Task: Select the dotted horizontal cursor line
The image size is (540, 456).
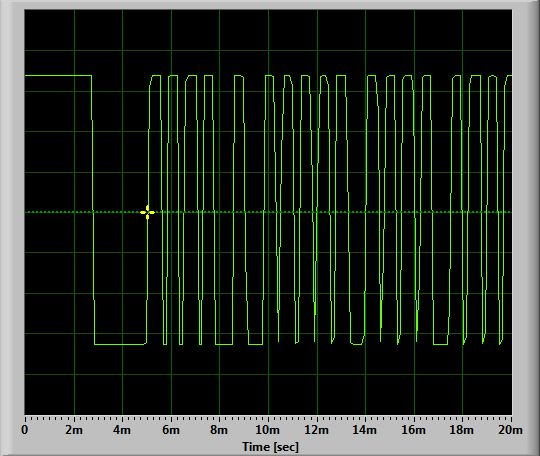Action: point(268,212)
